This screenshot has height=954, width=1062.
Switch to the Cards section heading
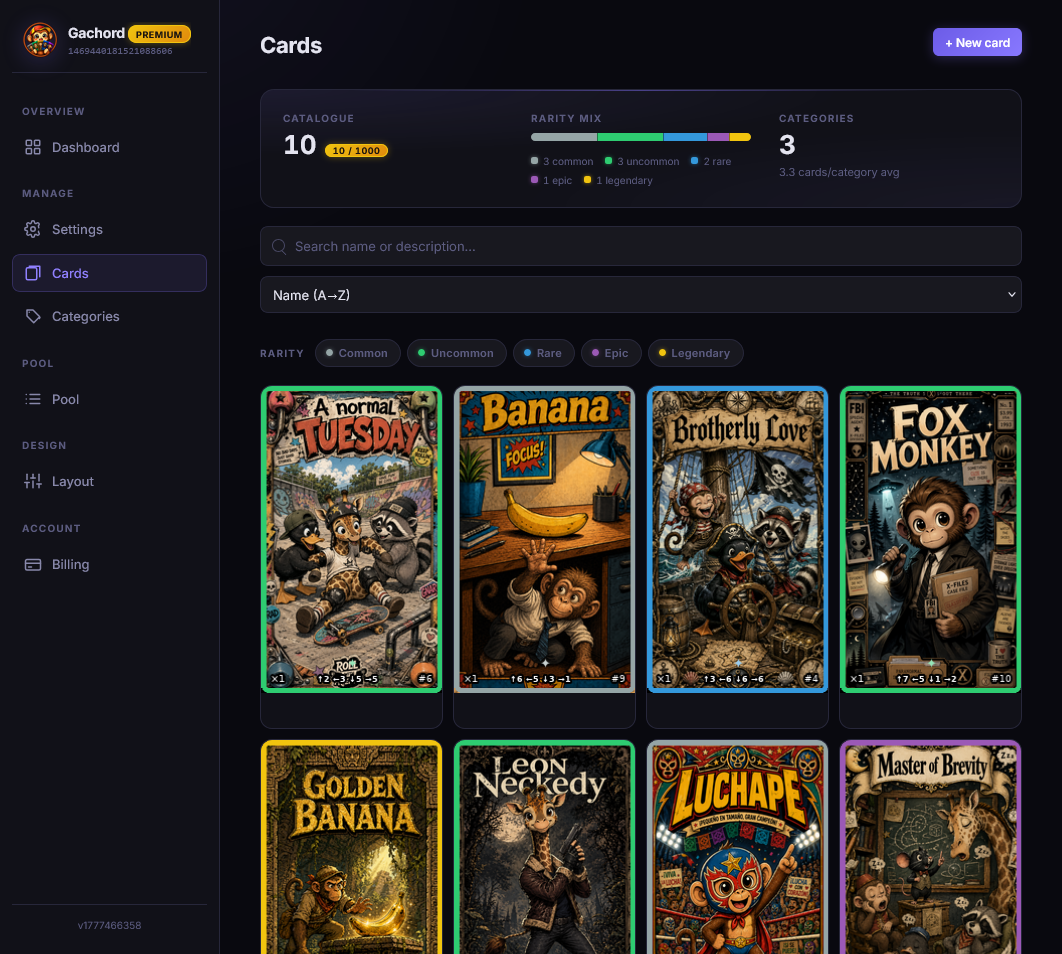291,45
